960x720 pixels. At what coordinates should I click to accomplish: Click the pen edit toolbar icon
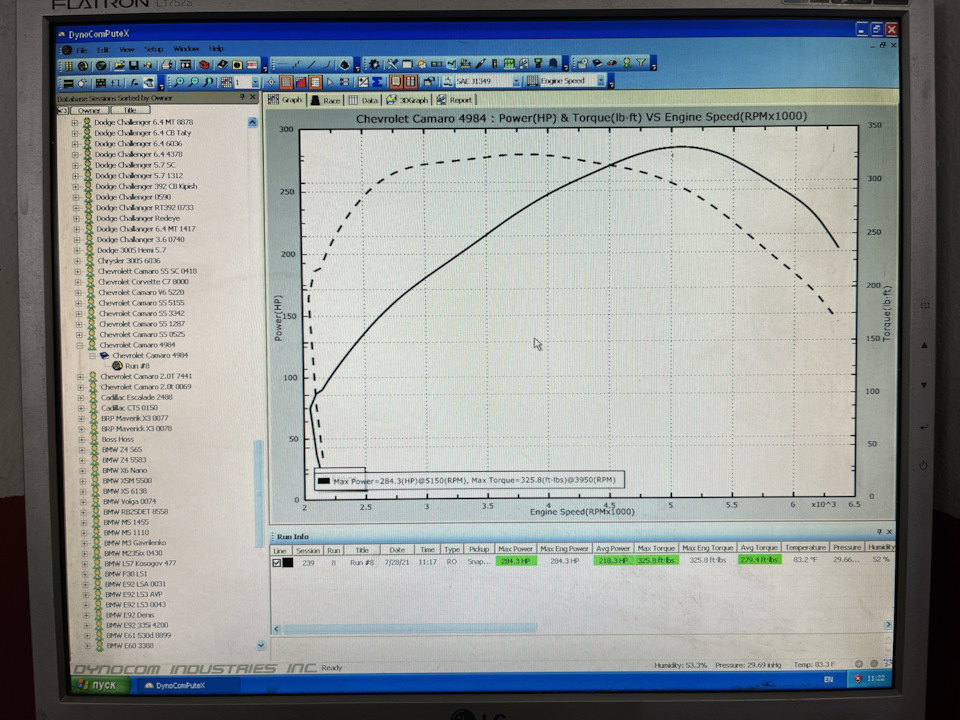coord(480,64)
